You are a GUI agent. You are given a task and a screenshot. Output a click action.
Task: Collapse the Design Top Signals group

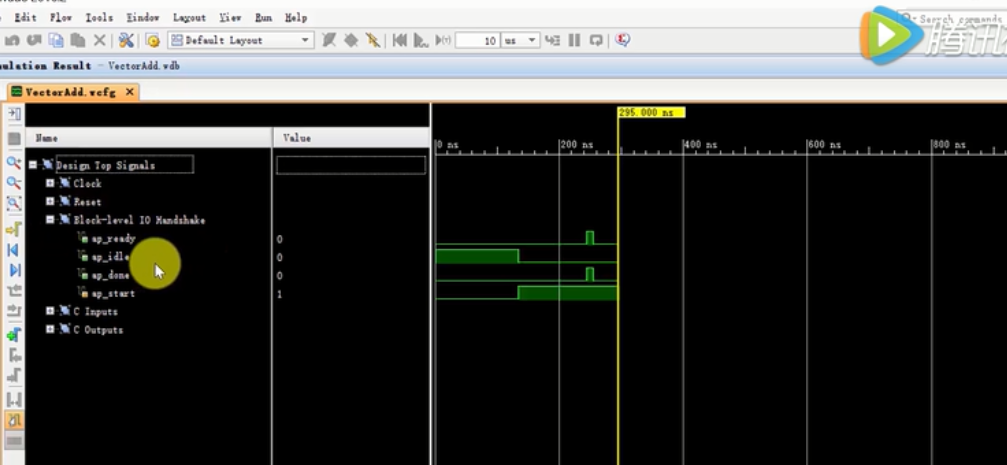(33, 165)
